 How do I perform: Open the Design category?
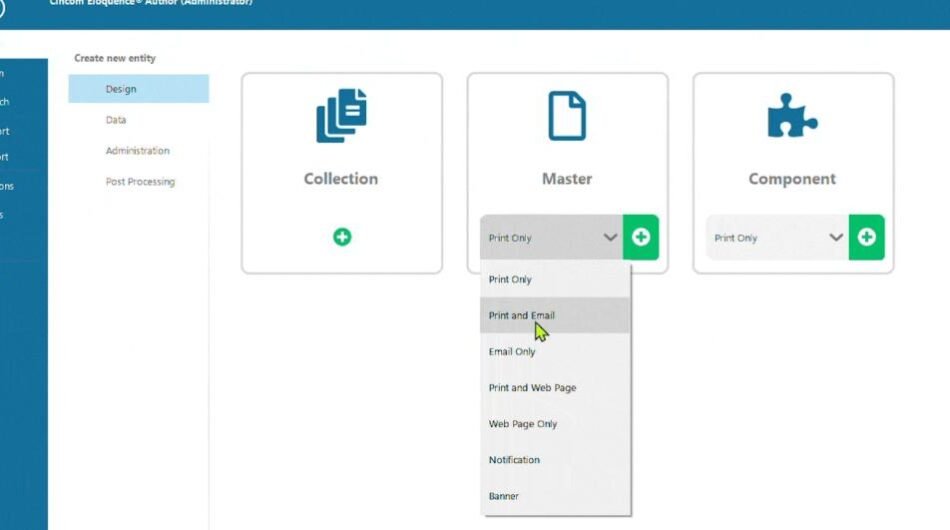pos(139,89)
